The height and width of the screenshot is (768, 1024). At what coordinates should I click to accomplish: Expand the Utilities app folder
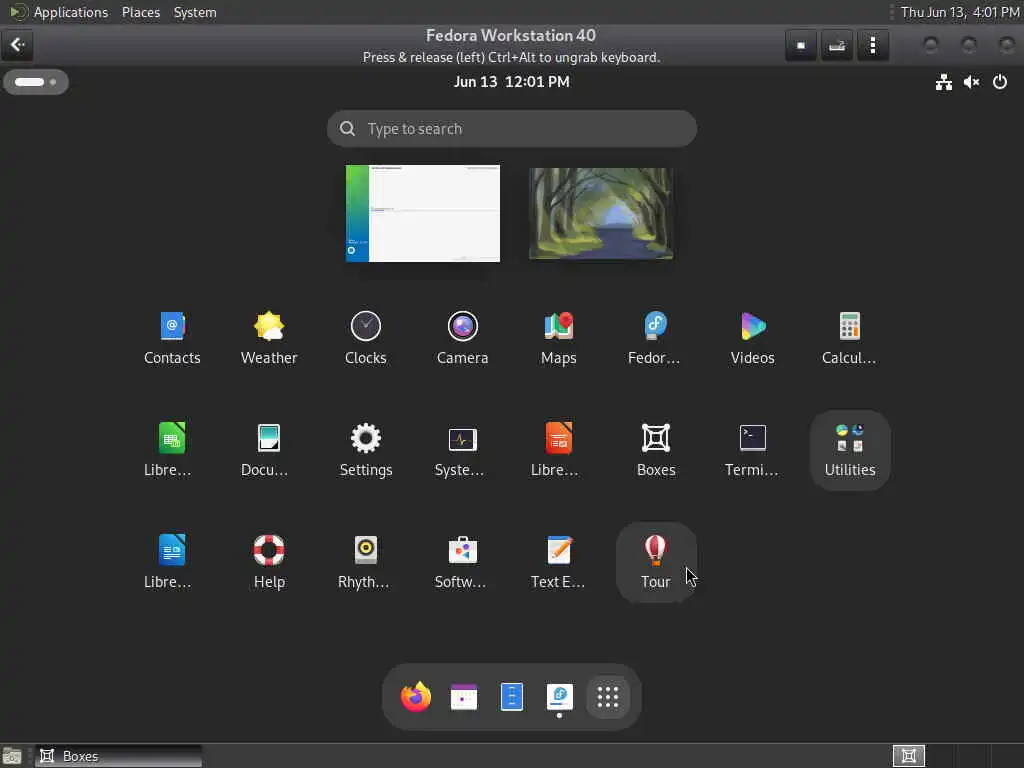[850, 451]
